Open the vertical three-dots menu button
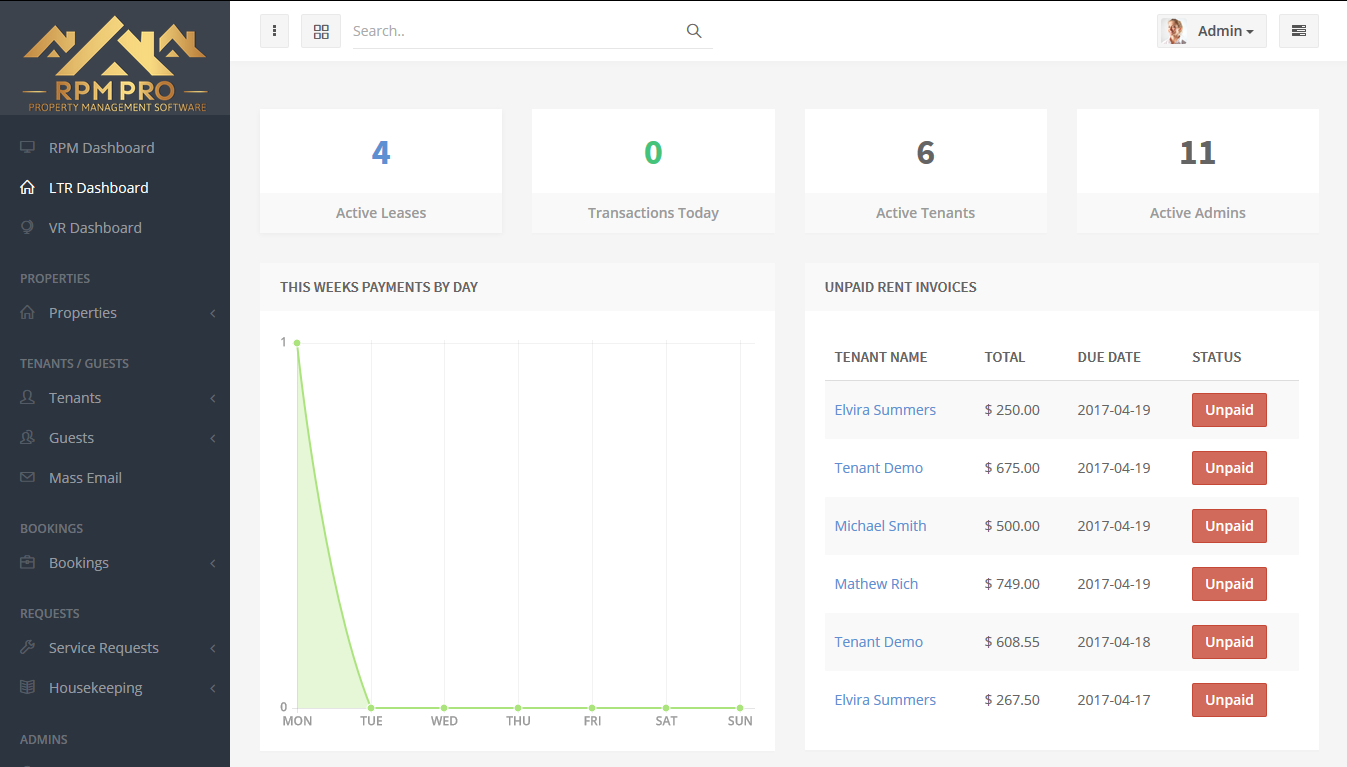The width and height of the screenshot is (1347, 767). click(274, 31)
